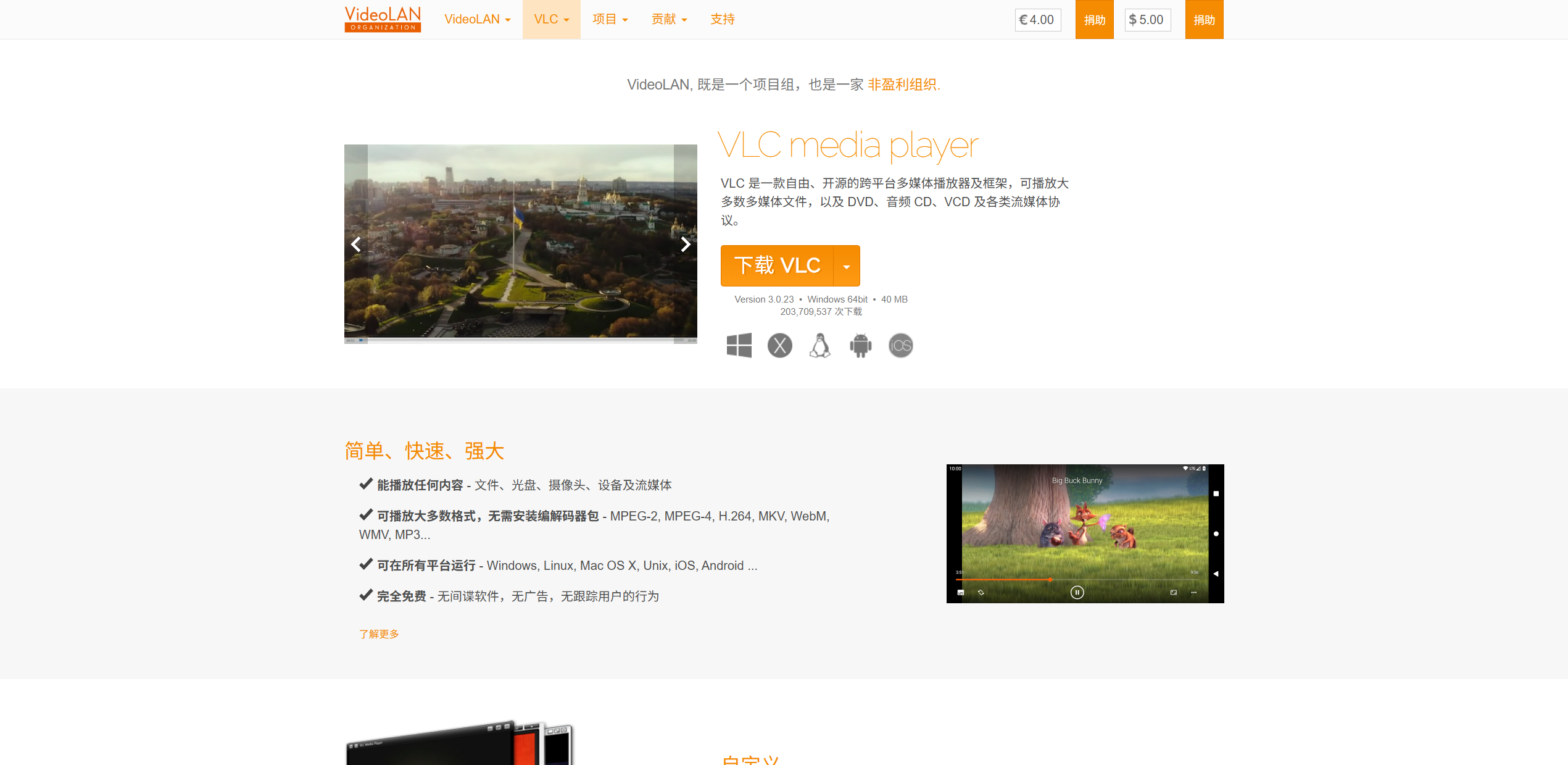The height and width of the screenshot is (765, 1568).
Task: Click the VideoLAN organization logo
Action: 383,19
